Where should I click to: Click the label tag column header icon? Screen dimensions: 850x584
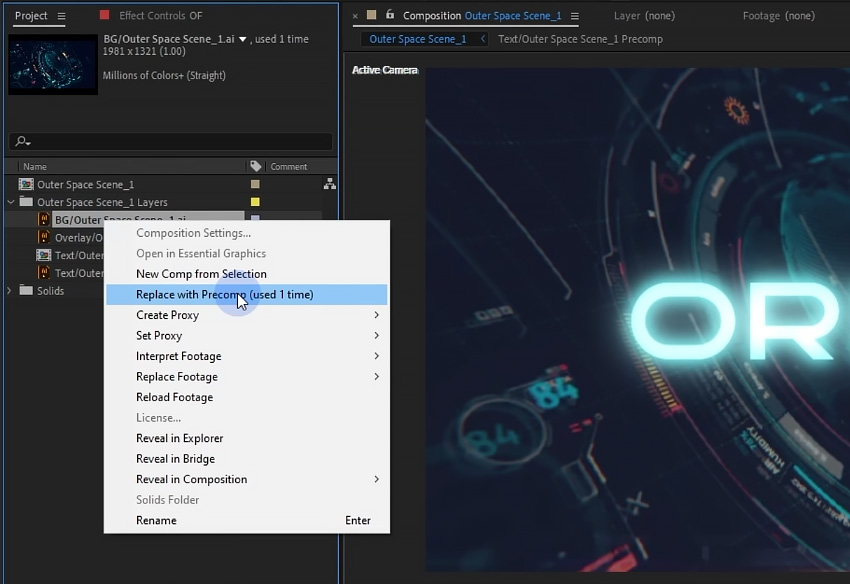tap(255, 166)
